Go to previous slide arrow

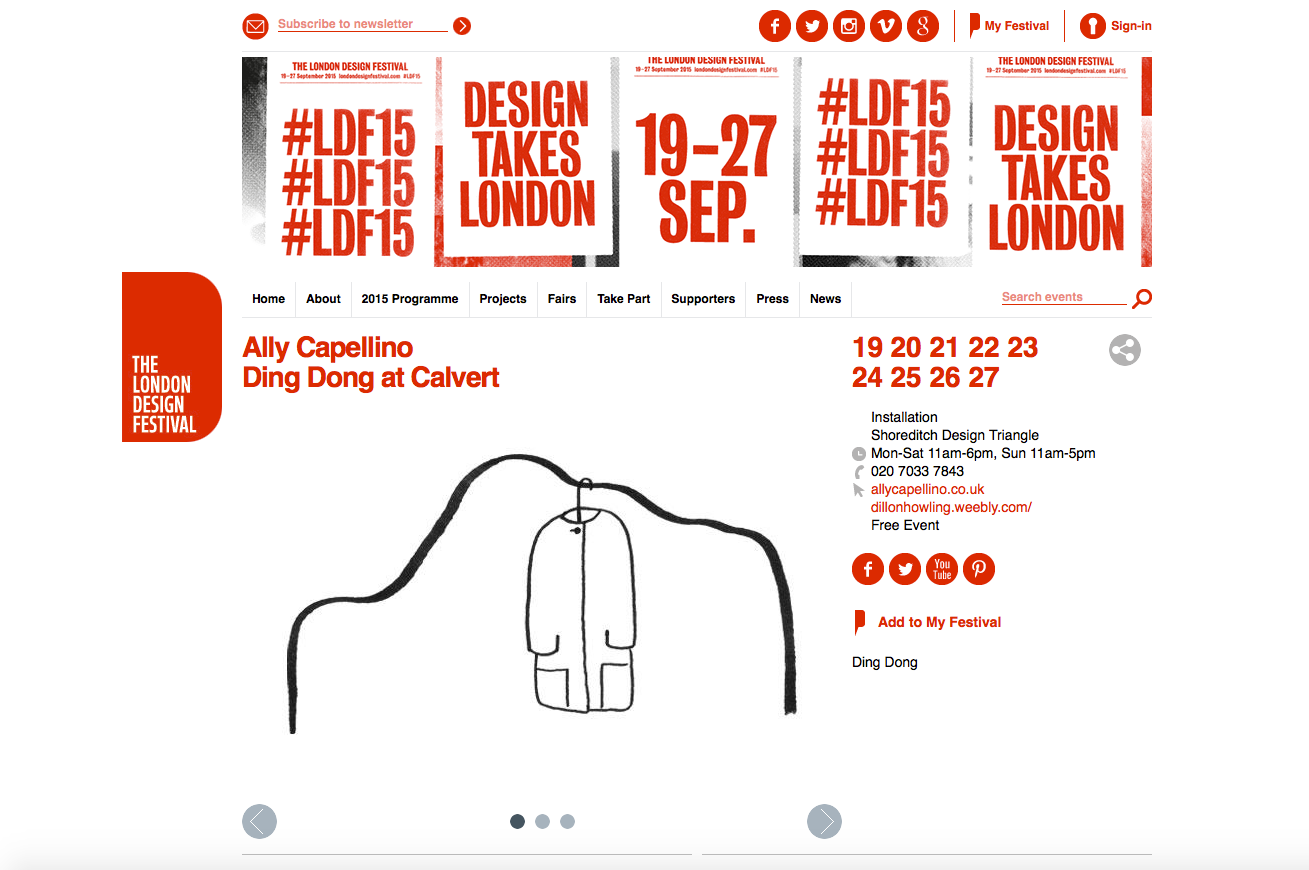(x=259, y=821)
